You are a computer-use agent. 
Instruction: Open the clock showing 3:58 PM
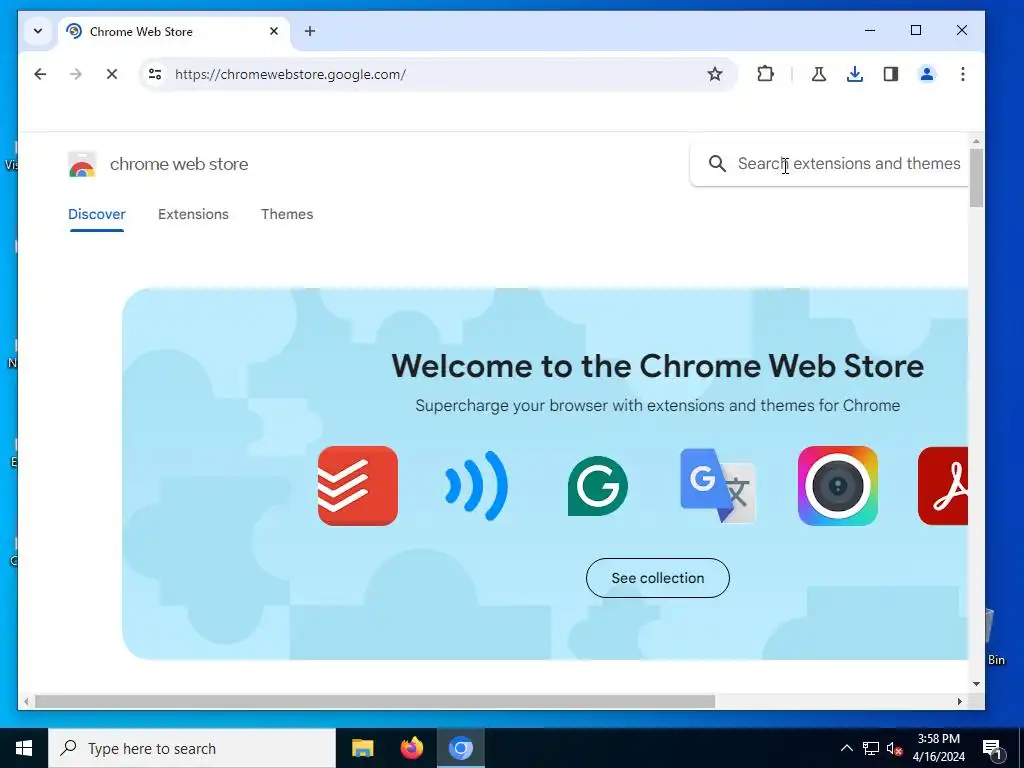pyautogui.click(x=938, y=748)
